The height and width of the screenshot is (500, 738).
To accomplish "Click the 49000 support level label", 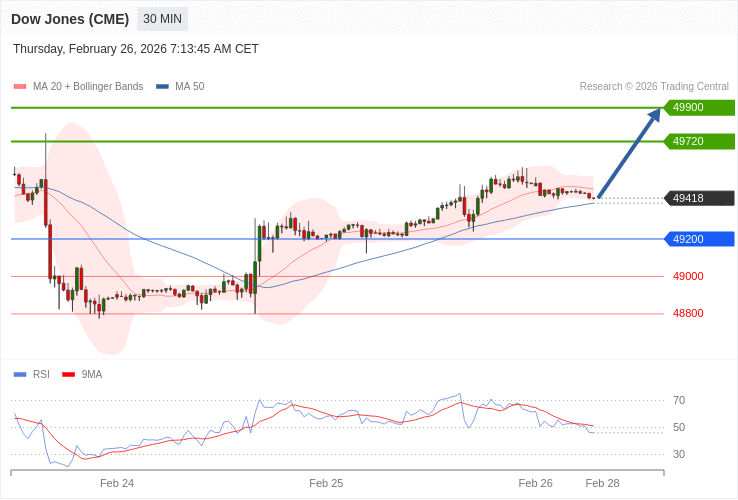I will [688, 276].
